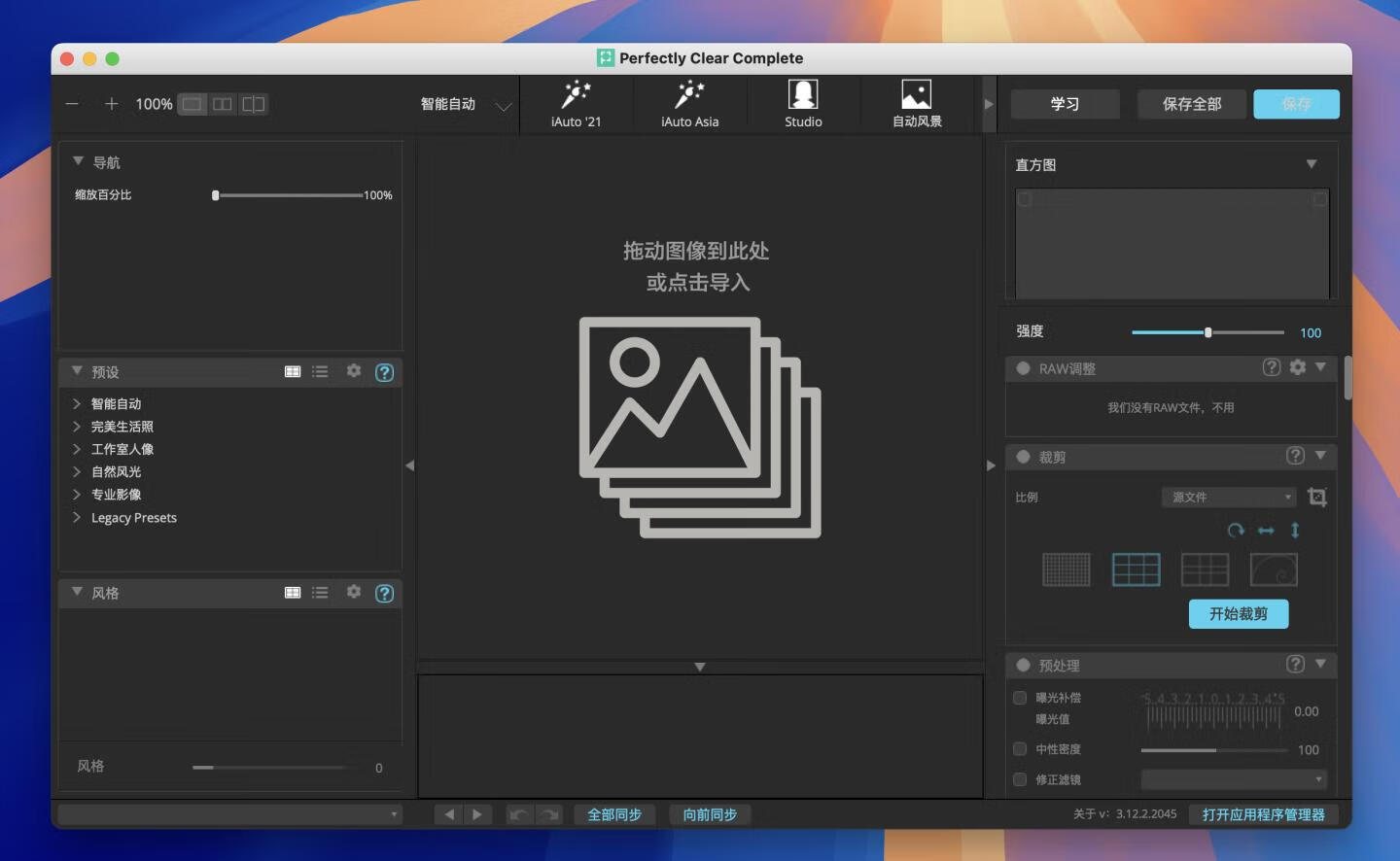The image size is (1400, 861).
Task: Adjust the 缩放百分比 slider
Action: pyautogui.click(x=289, y=195)
